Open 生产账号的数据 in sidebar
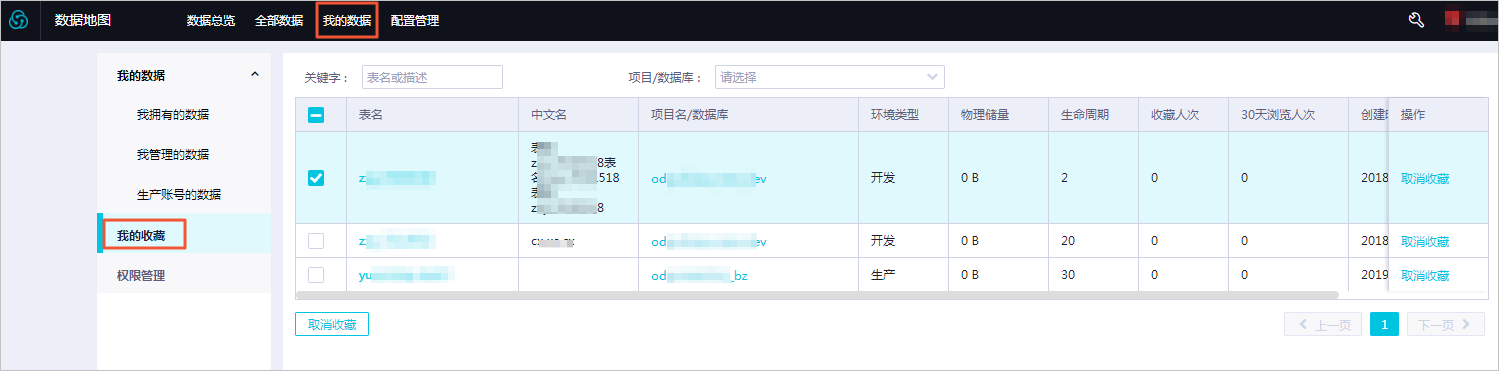1499x371 pixels. click(179, 195)
